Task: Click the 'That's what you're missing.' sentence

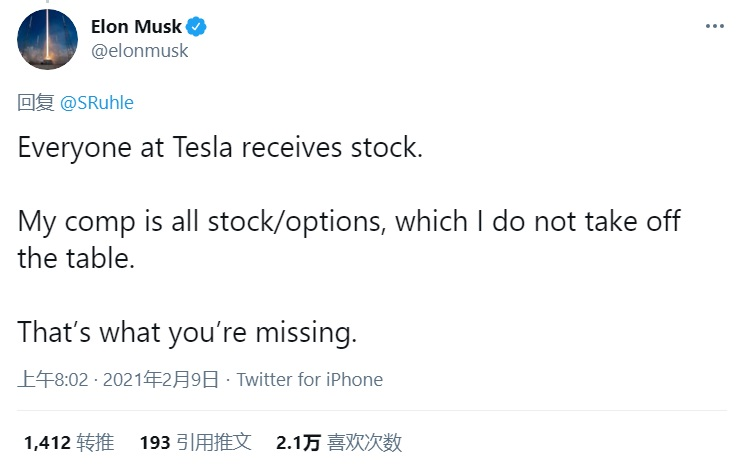Action: [187, 333]
